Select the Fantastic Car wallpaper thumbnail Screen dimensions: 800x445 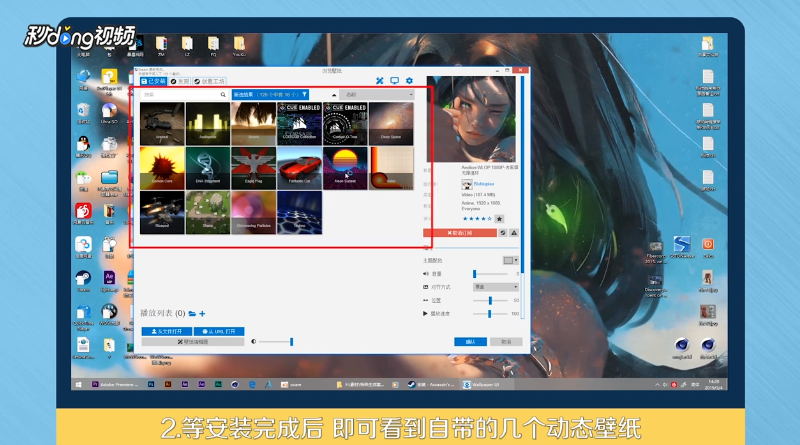tap(299, 168)
